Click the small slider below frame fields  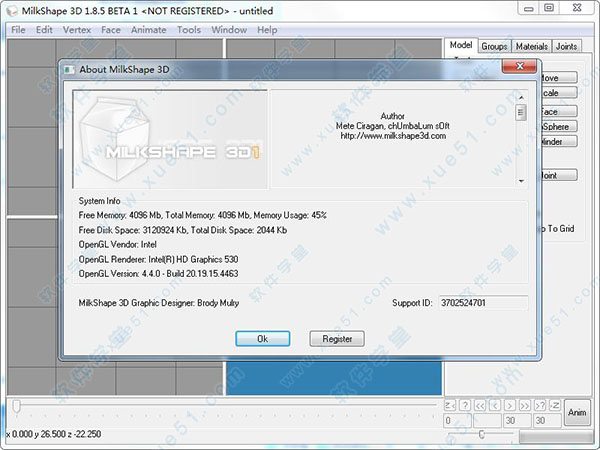(x=482, y=434)
